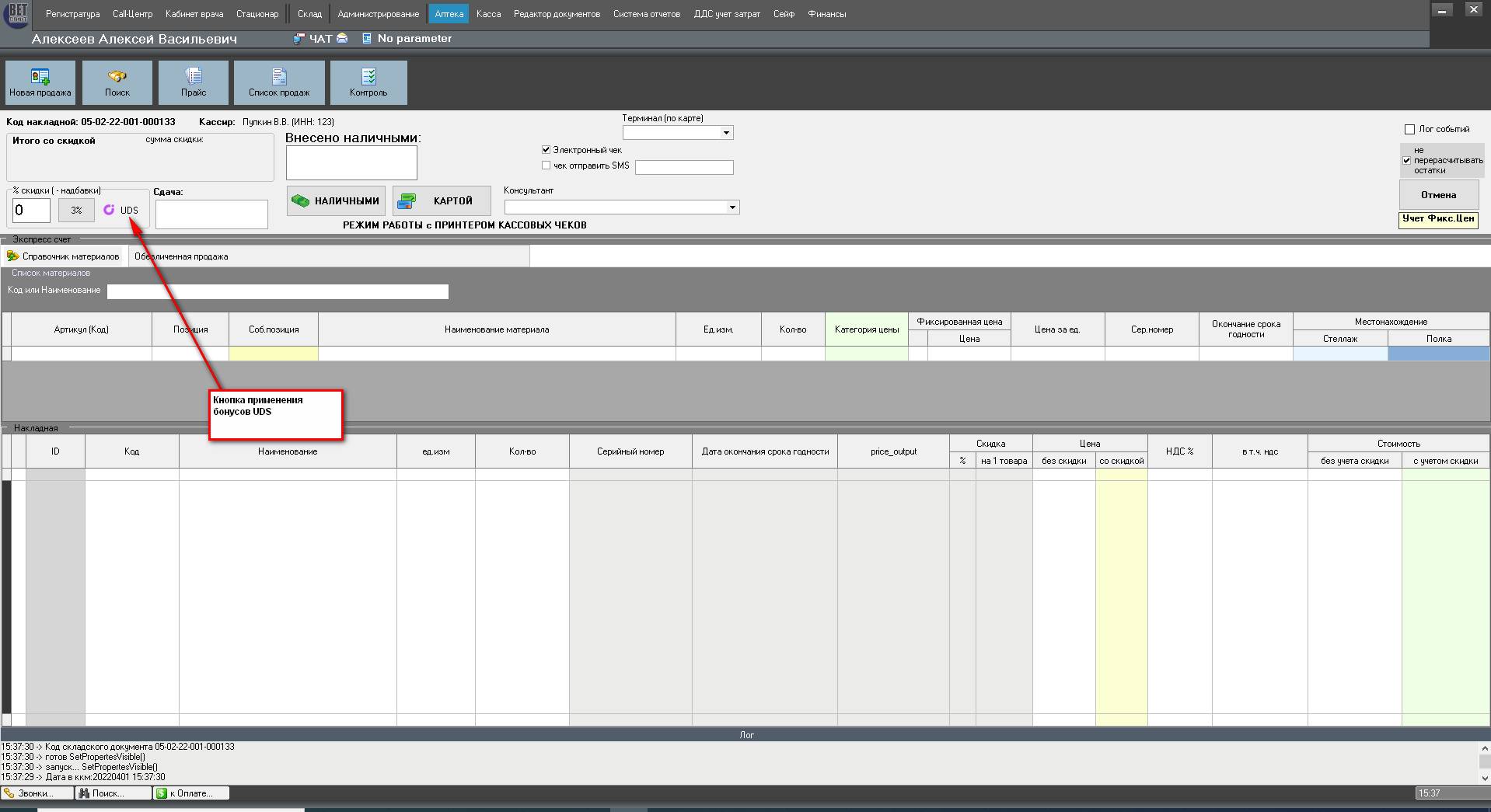The height and width of the screenshot is (812, 1491).
Task: Enable чек отправить SMS checkbox
Action: tap(546, 166)
